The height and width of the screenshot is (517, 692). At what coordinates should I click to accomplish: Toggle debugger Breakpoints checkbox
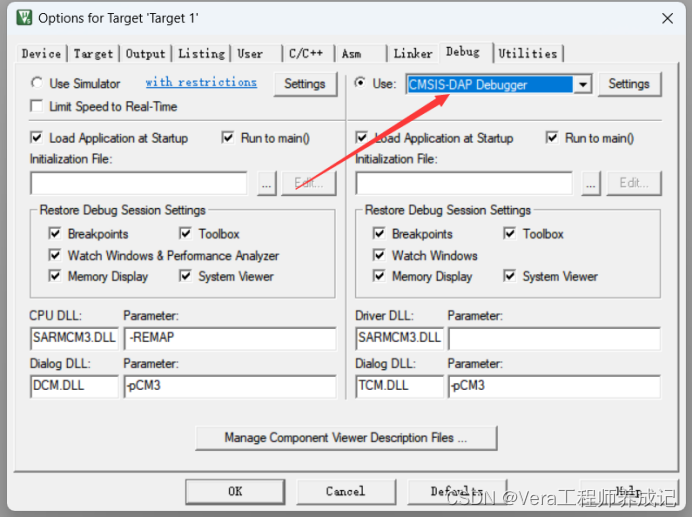(x=379, y=233)
